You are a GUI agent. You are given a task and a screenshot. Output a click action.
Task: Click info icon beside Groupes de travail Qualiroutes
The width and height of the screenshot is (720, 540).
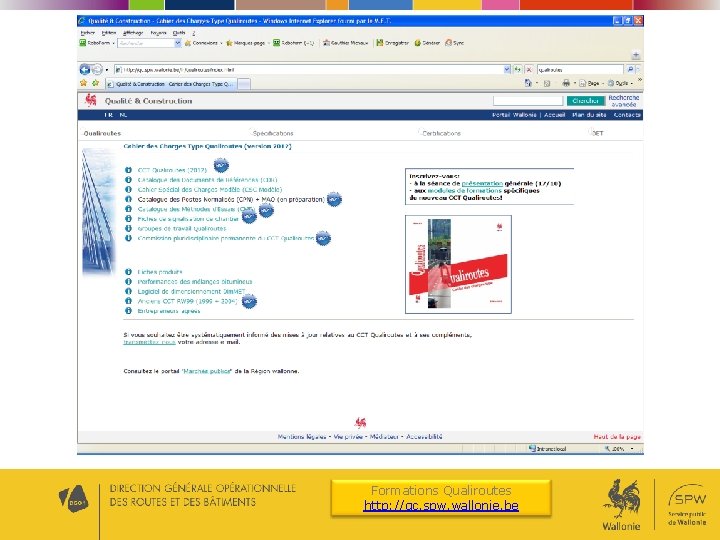click(x=129, y=228)
